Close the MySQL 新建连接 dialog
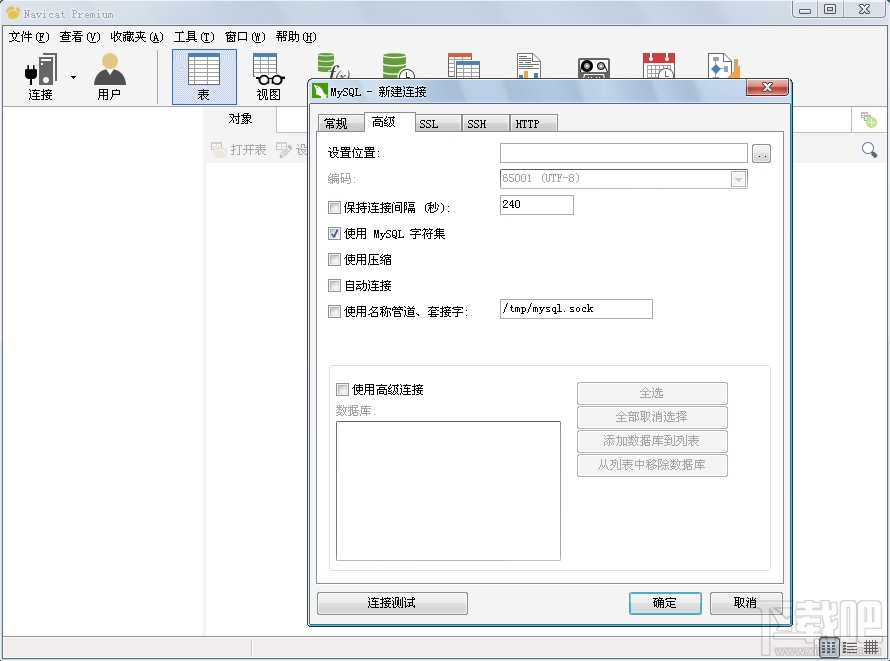The width and height of the screenshot is (890, 661). (767, 87)
